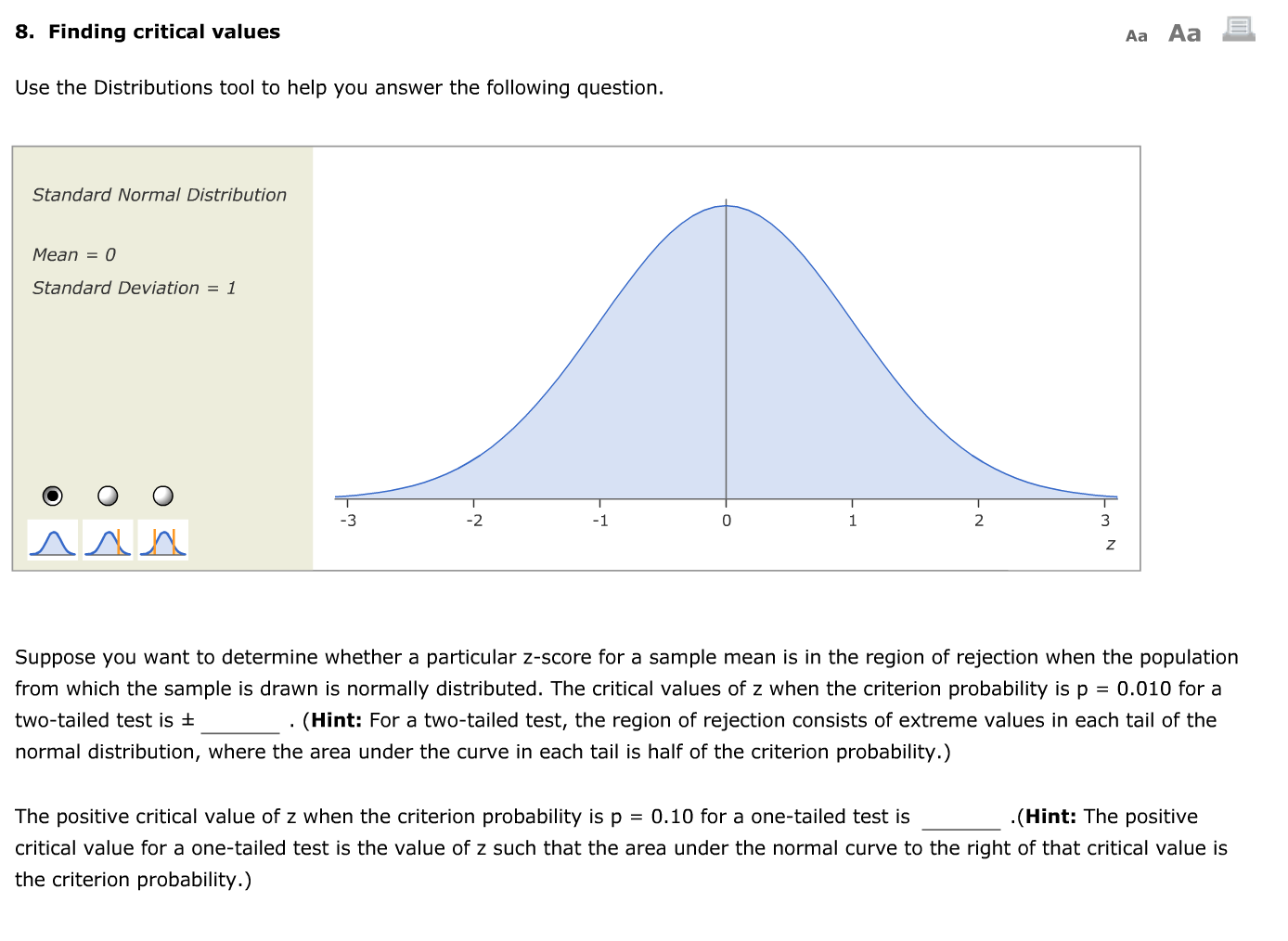Image resolution: width=1288 pixels, height=941 pixels.
Task: Enable the middle radio button option
Action: [x=107, y=495]
